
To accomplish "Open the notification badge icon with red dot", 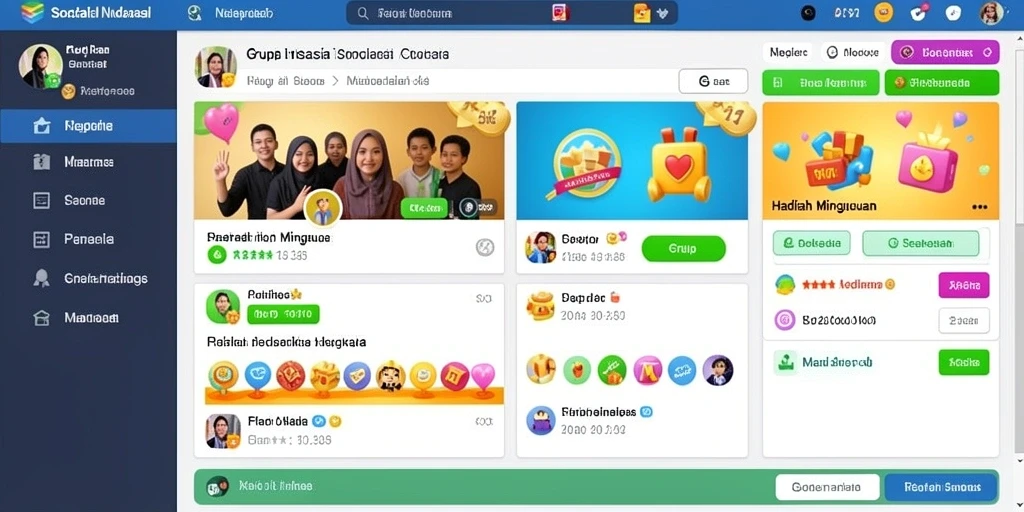I will click(919, 12).
